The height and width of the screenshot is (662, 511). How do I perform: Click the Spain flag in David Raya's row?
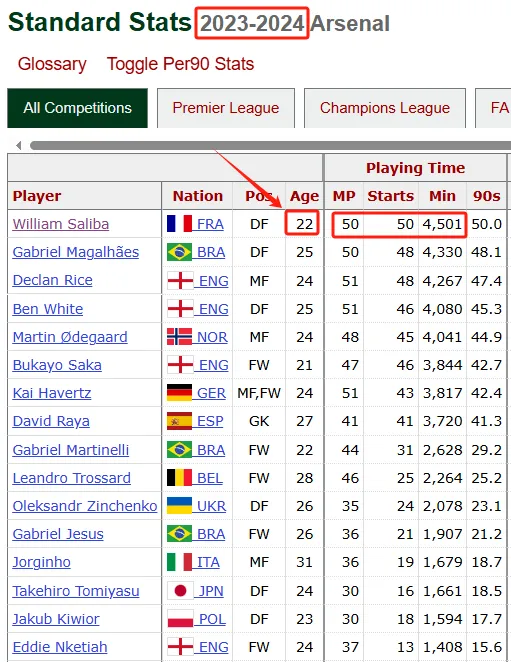tap(179, 421)
